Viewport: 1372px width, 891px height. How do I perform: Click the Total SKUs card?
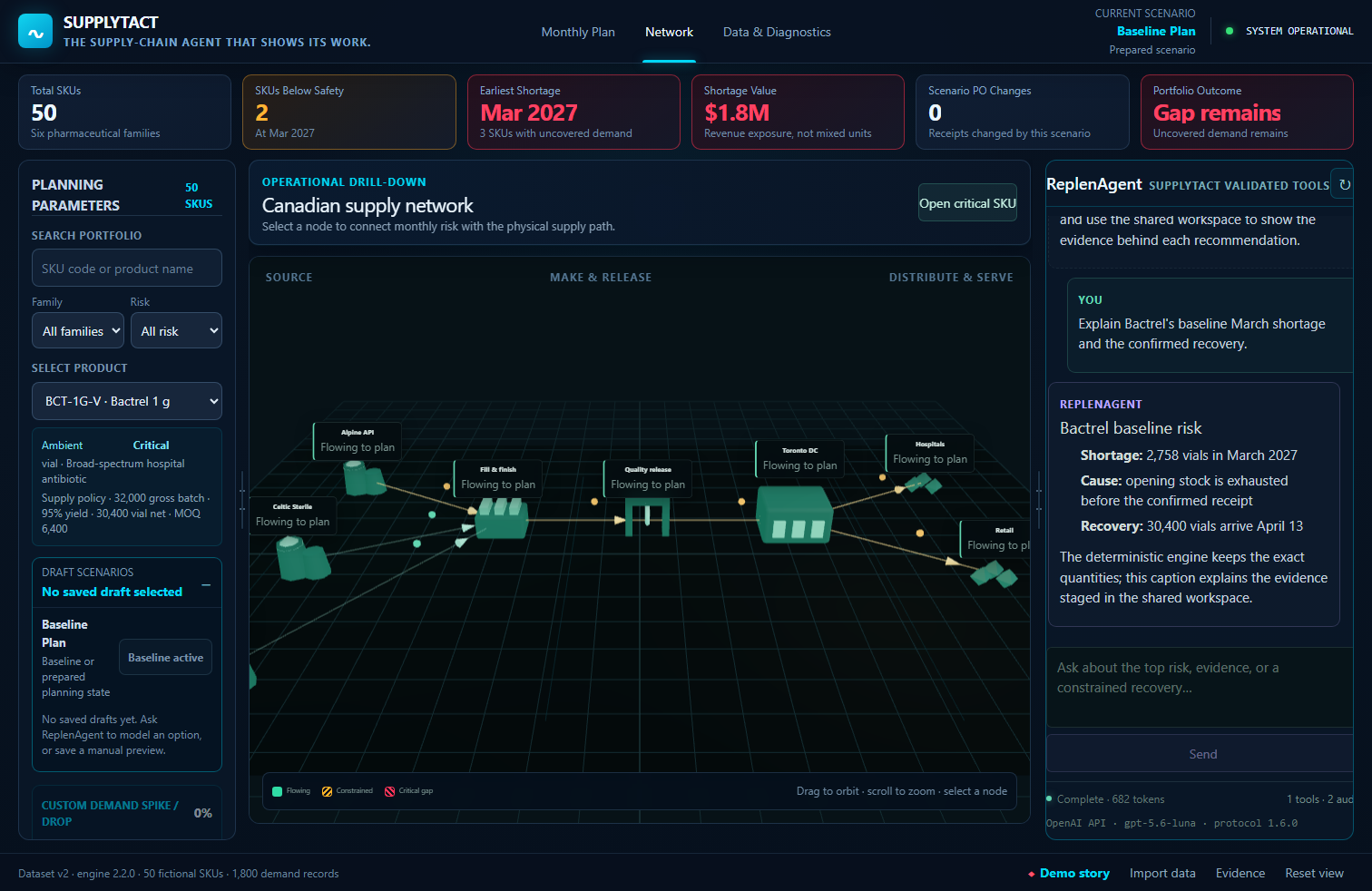[124, 112]
